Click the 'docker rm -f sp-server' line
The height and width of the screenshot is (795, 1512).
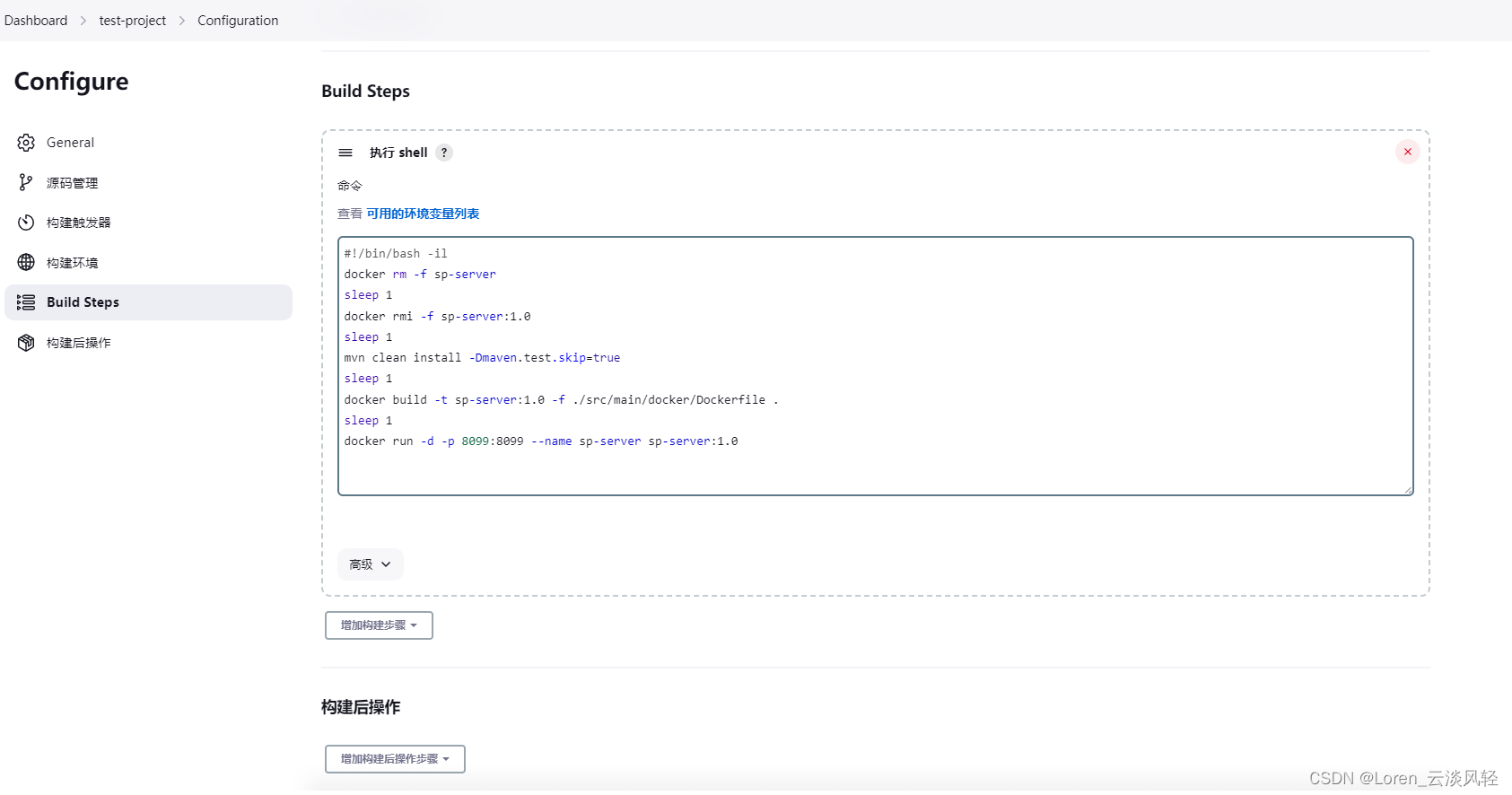pyautogui.click(x=420, y=275)
